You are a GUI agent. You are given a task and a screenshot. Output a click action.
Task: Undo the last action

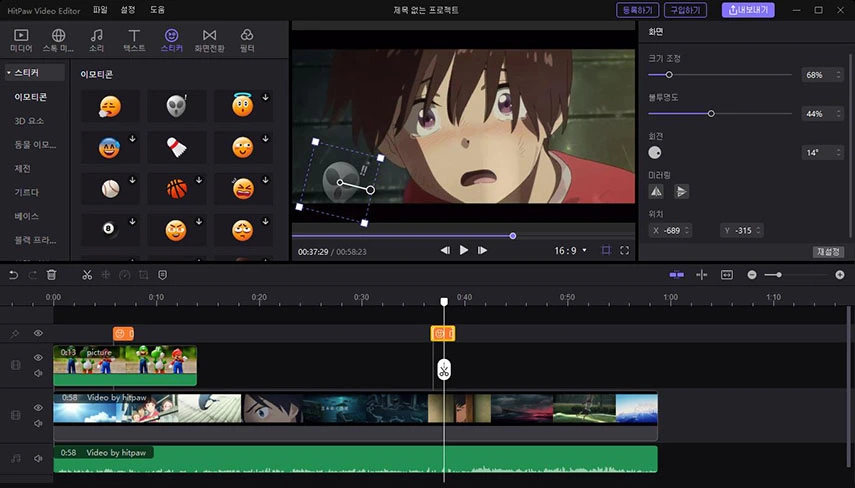14,275
